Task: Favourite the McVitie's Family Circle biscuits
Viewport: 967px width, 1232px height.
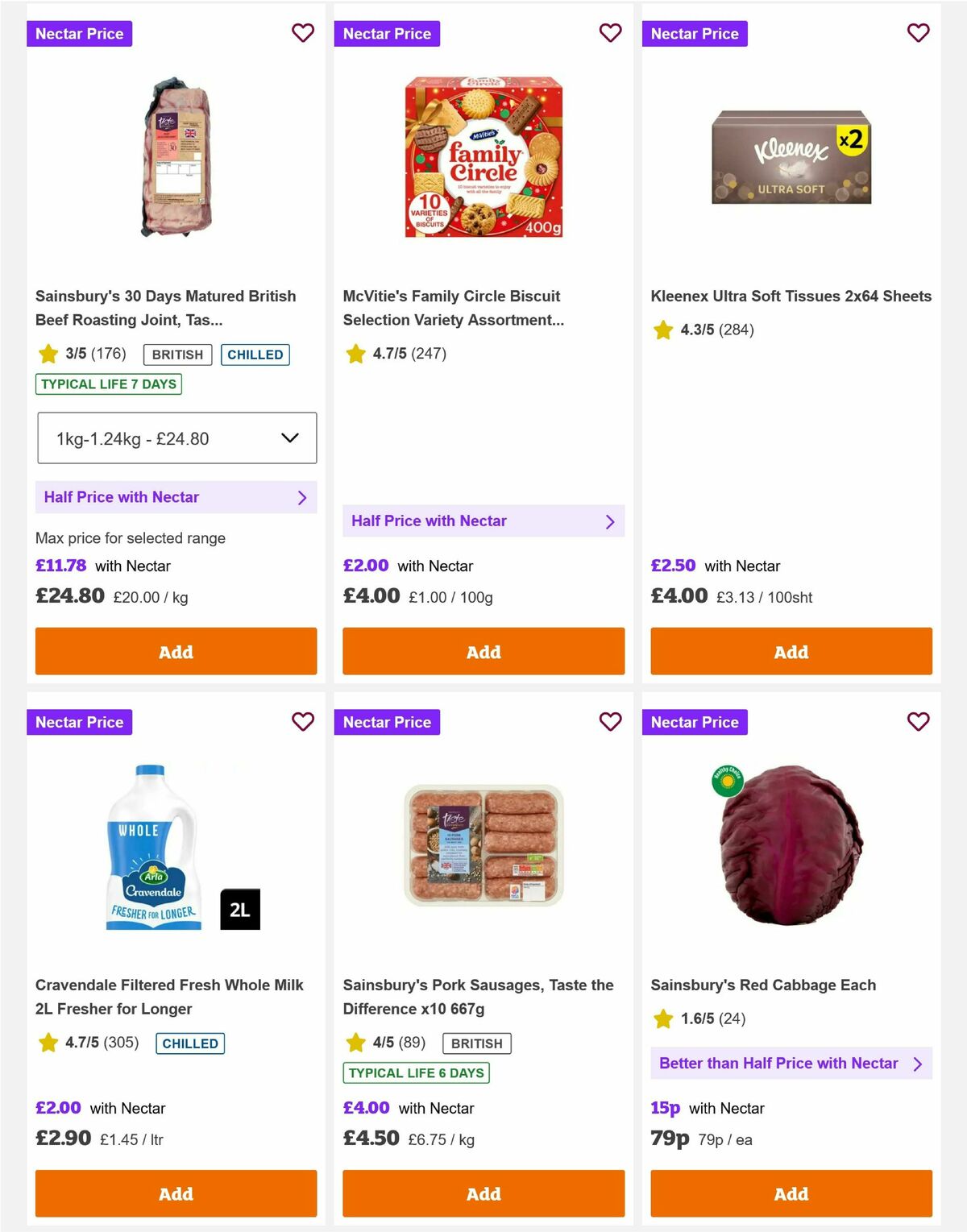Action: click(x=610, y=33)
